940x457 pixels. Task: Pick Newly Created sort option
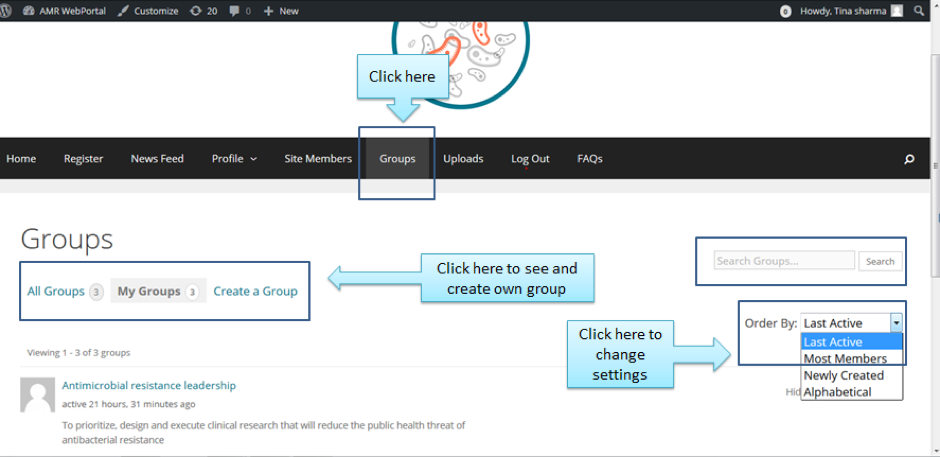(843, 375)
